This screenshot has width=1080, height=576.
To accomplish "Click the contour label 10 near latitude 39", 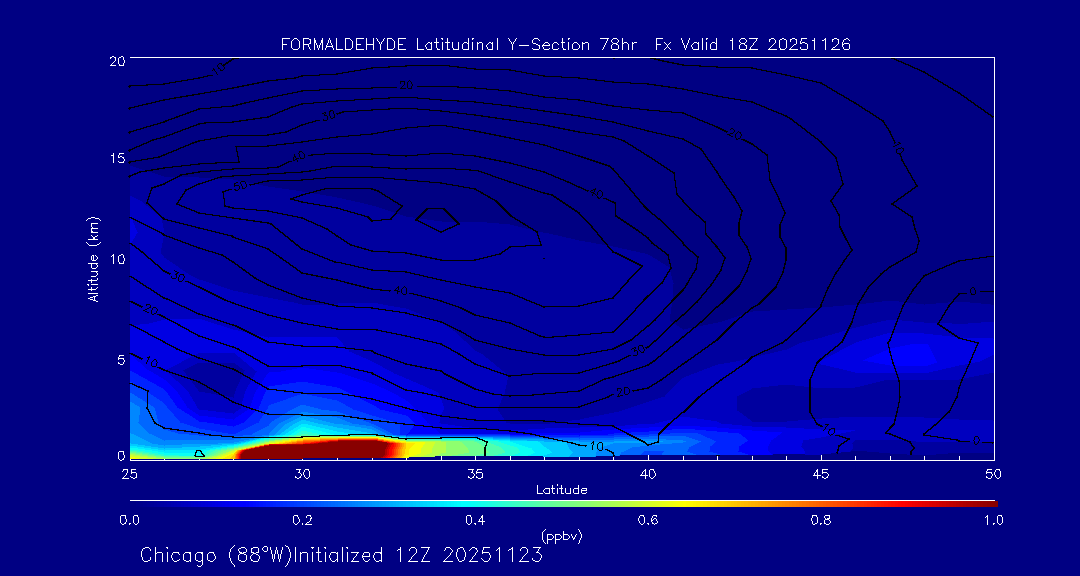I will 597,446.
